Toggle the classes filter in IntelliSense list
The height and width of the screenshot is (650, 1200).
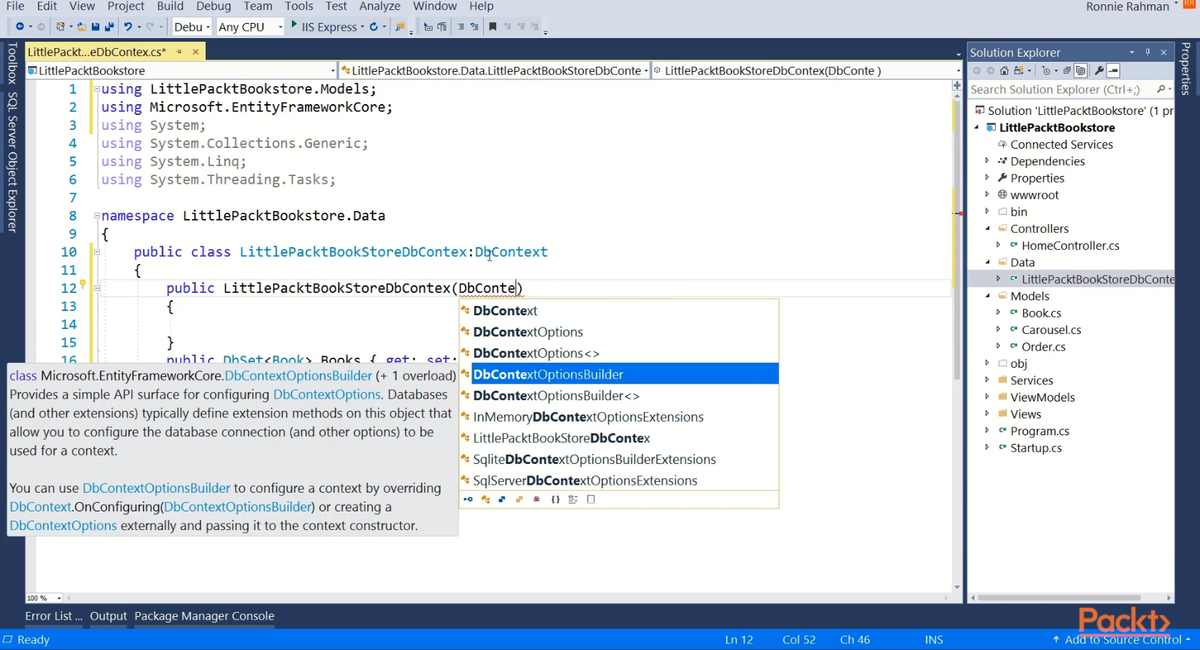pos(485,499)
